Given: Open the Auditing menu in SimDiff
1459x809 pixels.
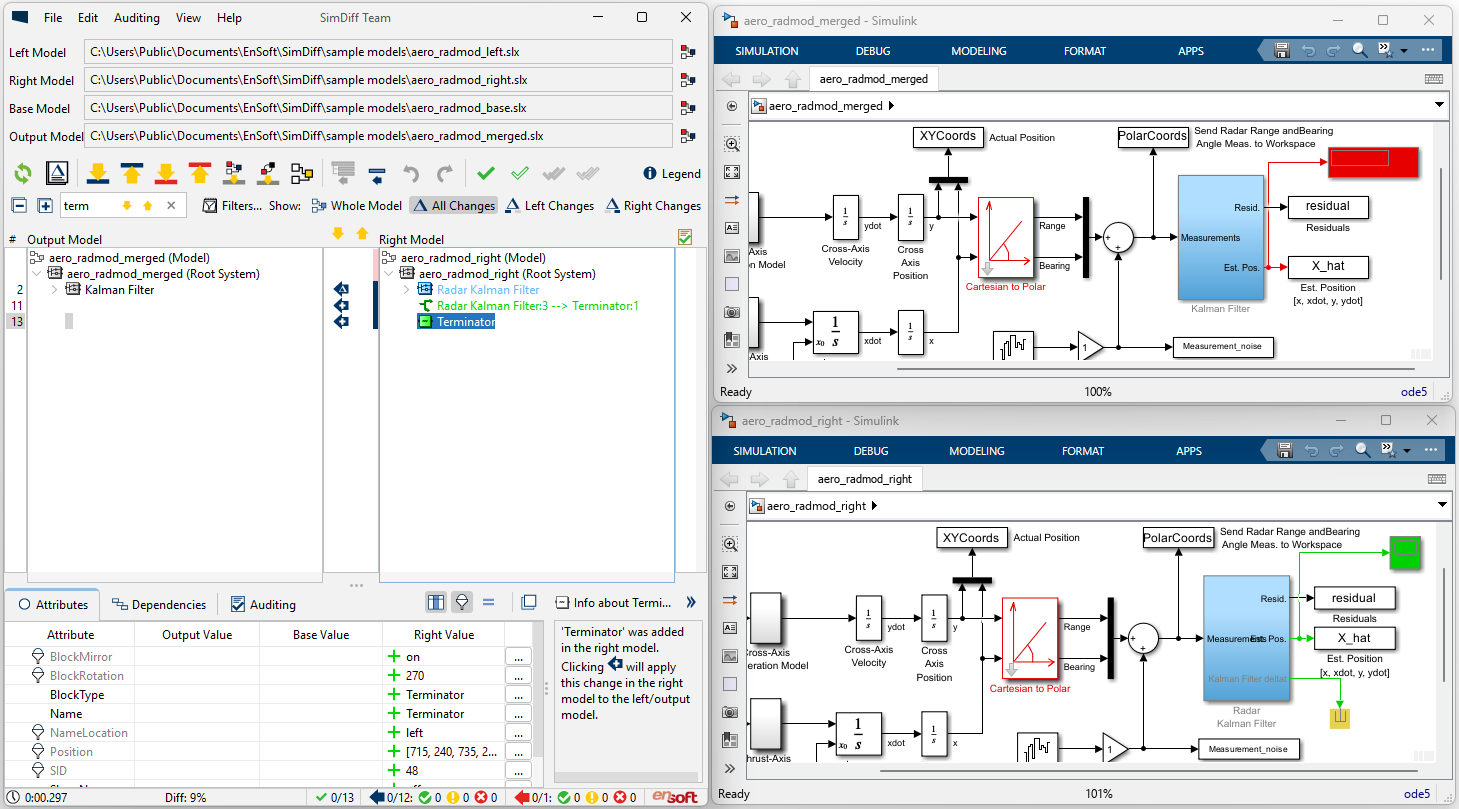Looking at the screenshot, I should pos(137,18).
